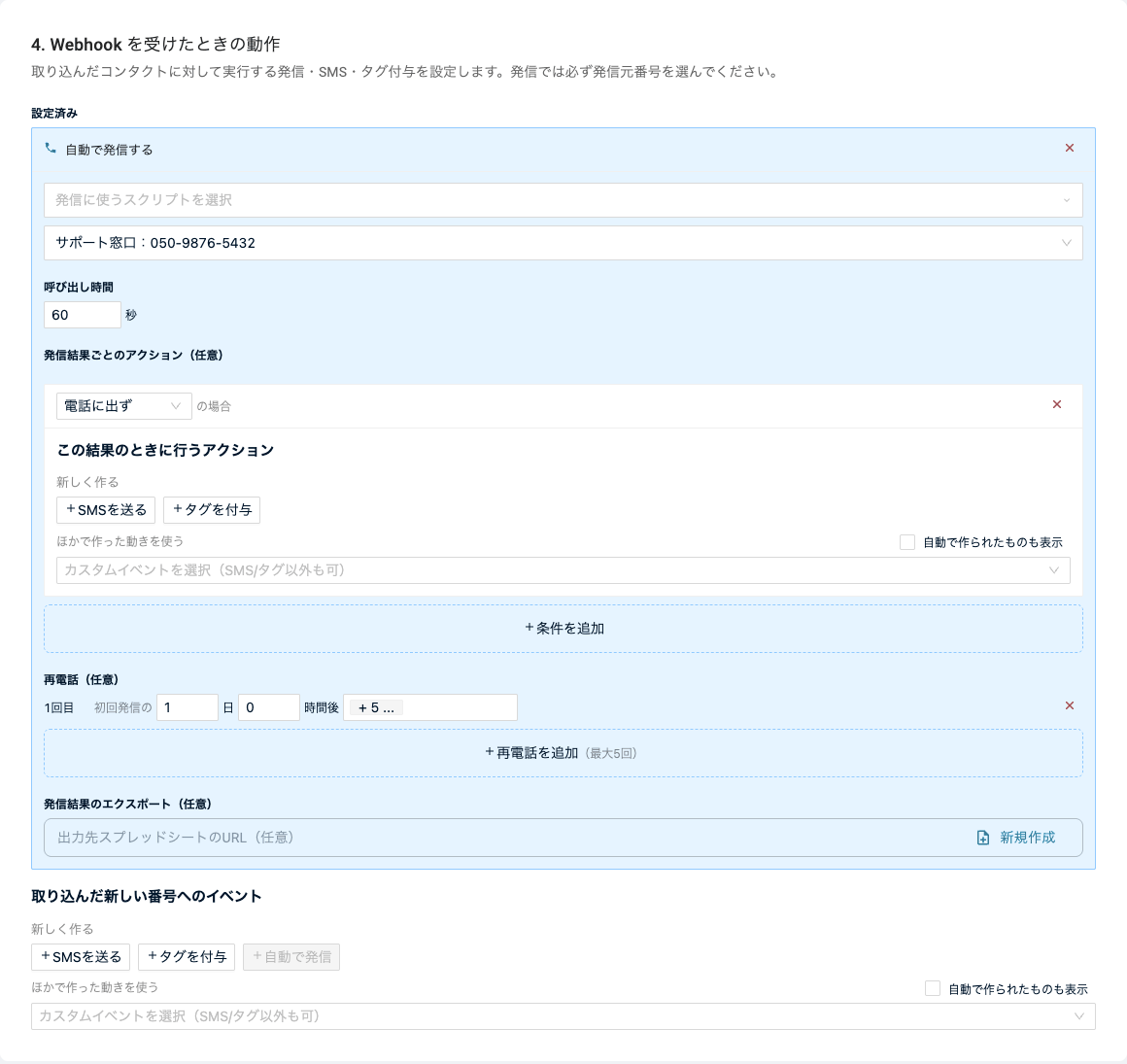The width and height of the screenshot is (1127, 1064).
Task: Click the chevron of the script selection dropdown
Action: pyautogui.click(x=1067, y=200)
